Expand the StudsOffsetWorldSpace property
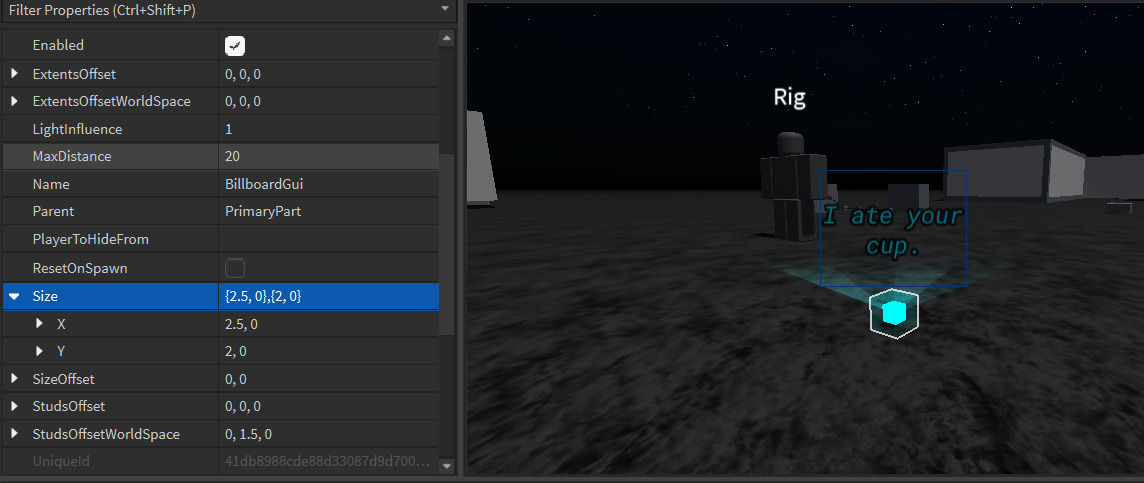 click(15, 434)
